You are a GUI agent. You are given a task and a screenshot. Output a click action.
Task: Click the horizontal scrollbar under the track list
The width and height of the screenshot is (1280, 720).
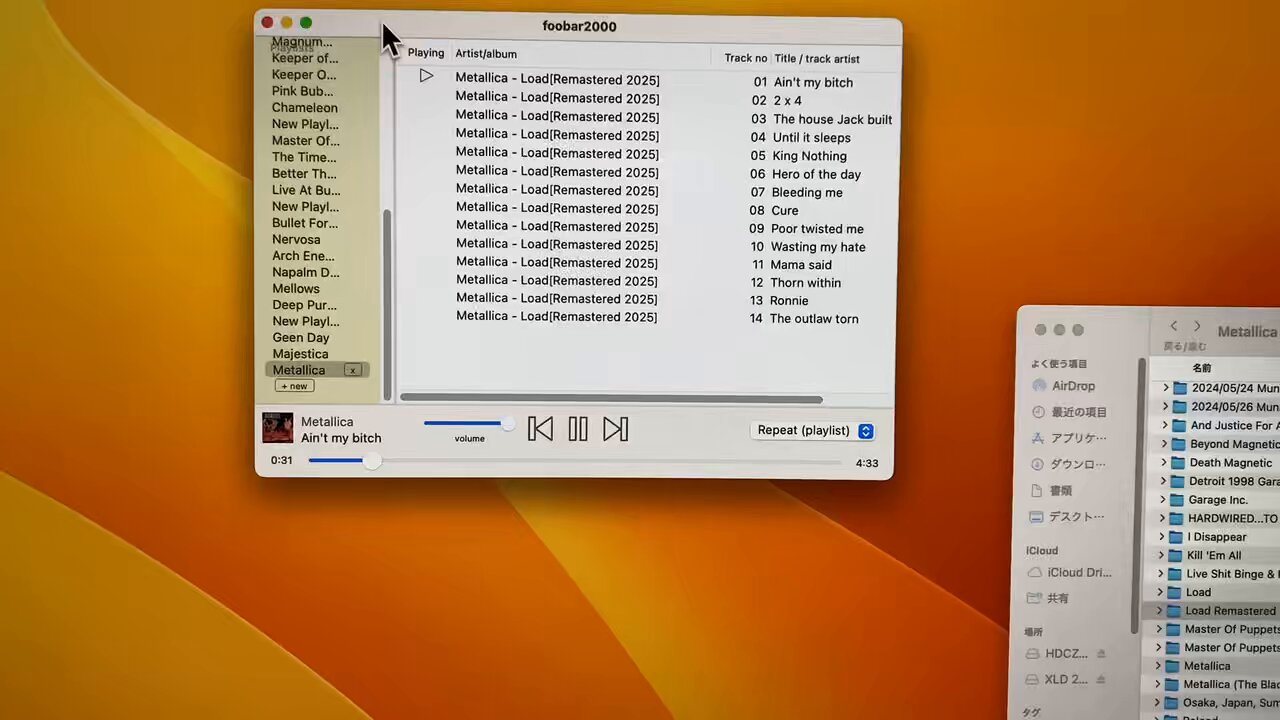tap(611, 399)
